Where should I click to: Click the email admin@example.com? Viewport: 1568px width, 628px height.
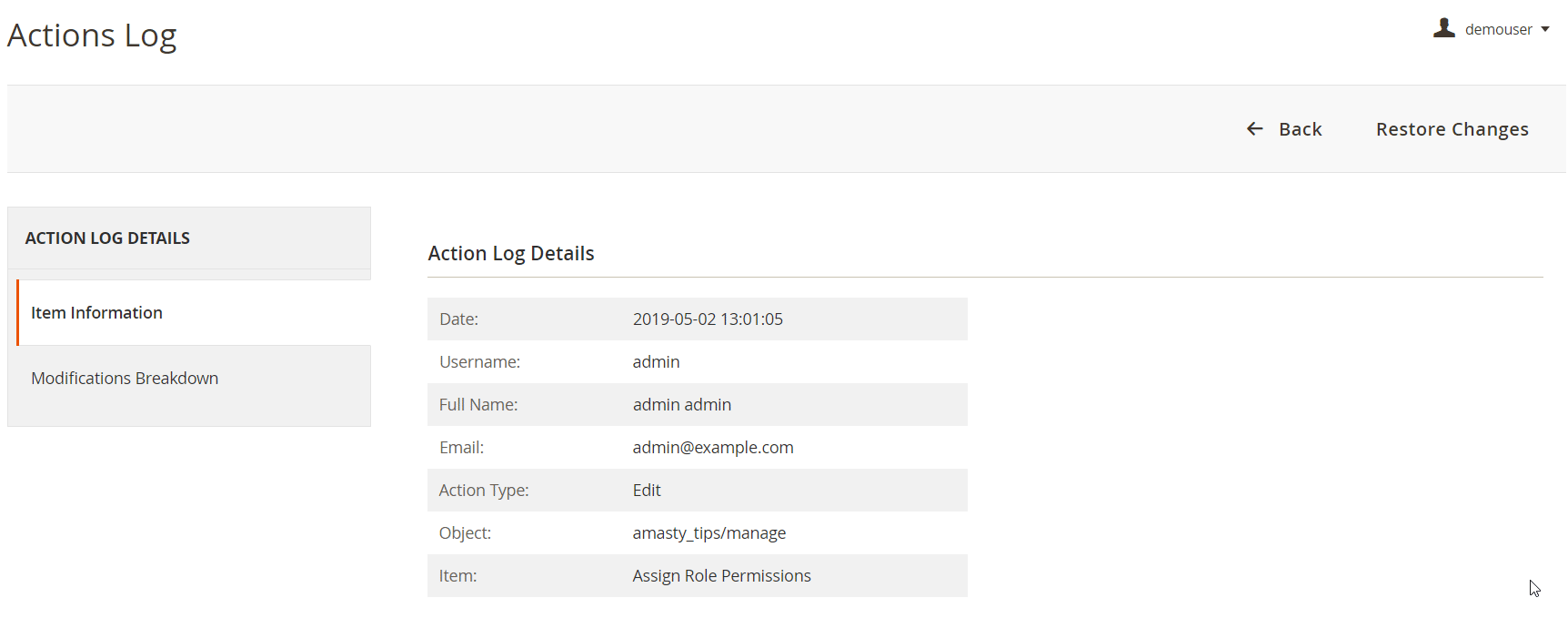[x=713, y=448]
